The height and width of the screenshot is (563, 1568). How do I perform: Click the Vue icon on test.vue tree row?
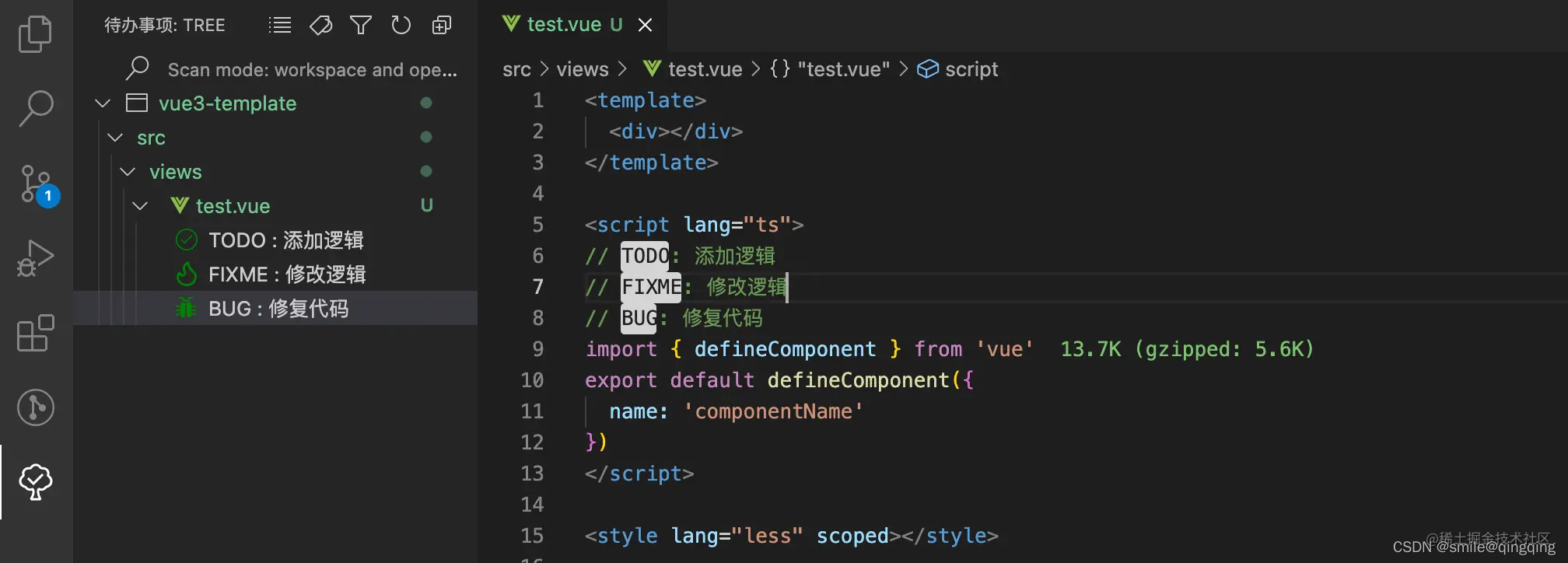tap(180, 205)
